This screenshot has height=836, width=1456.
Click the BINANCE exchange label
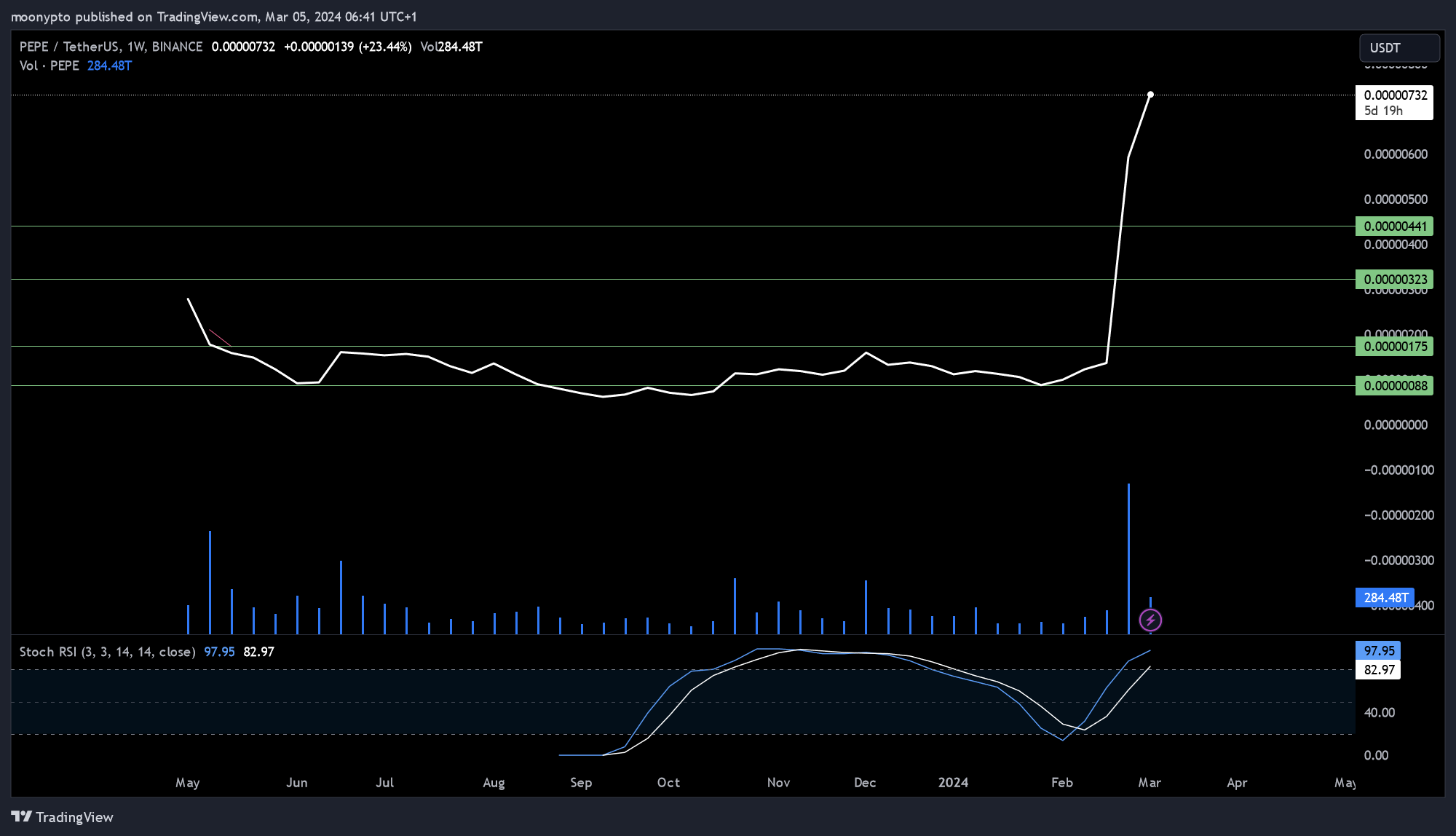coord(177,47)
